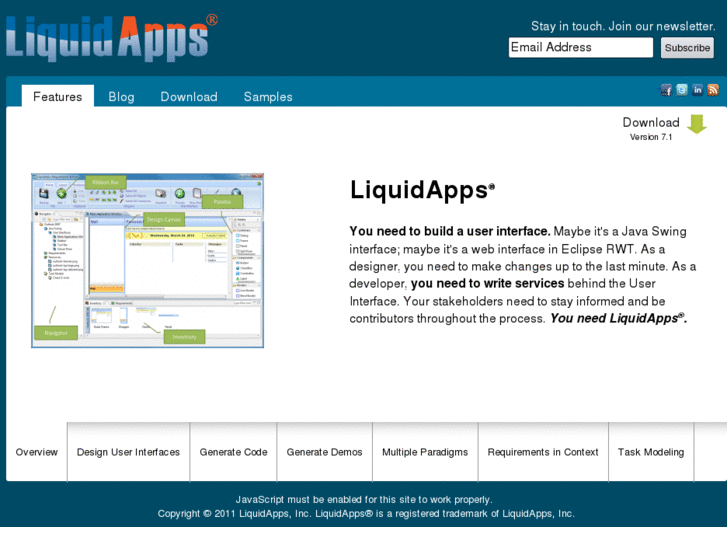Select the Overview section
The height and width of the screenshot is (545, 727).
click(x=37, y=452)
